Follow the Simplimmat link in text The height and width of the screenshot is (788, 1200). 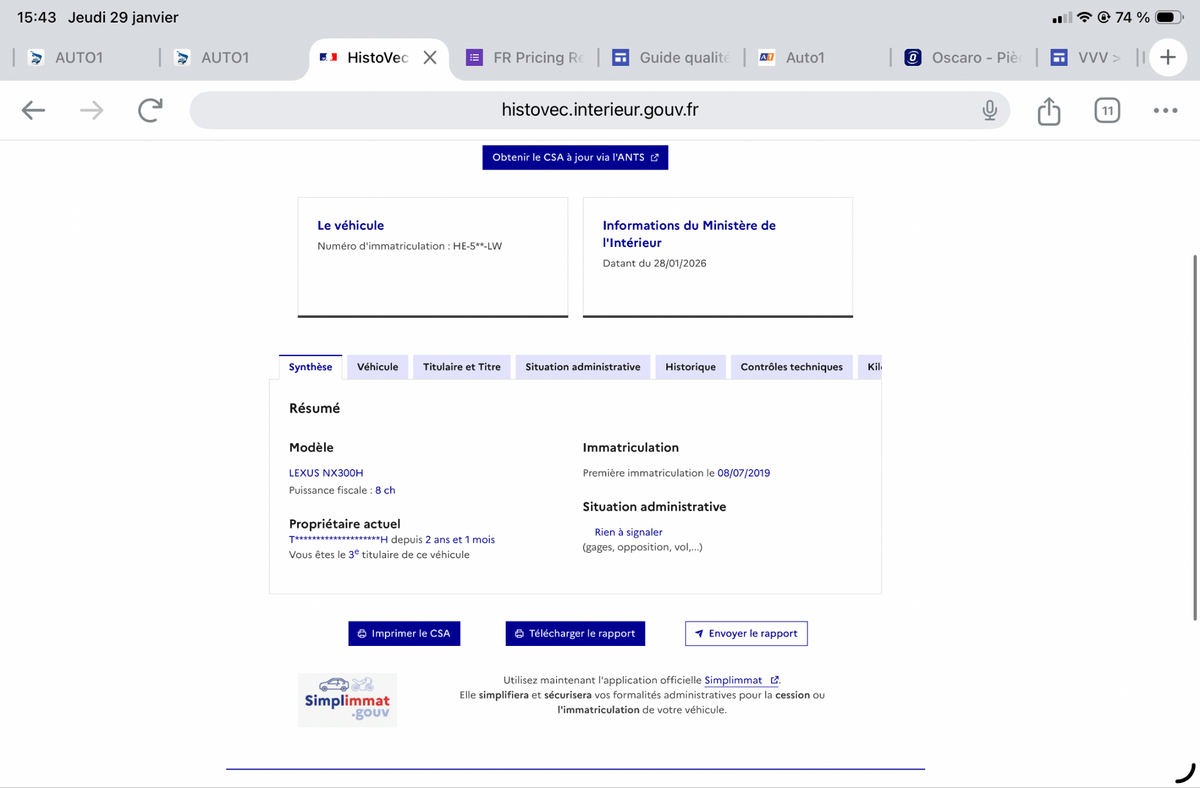coord(734,680)
